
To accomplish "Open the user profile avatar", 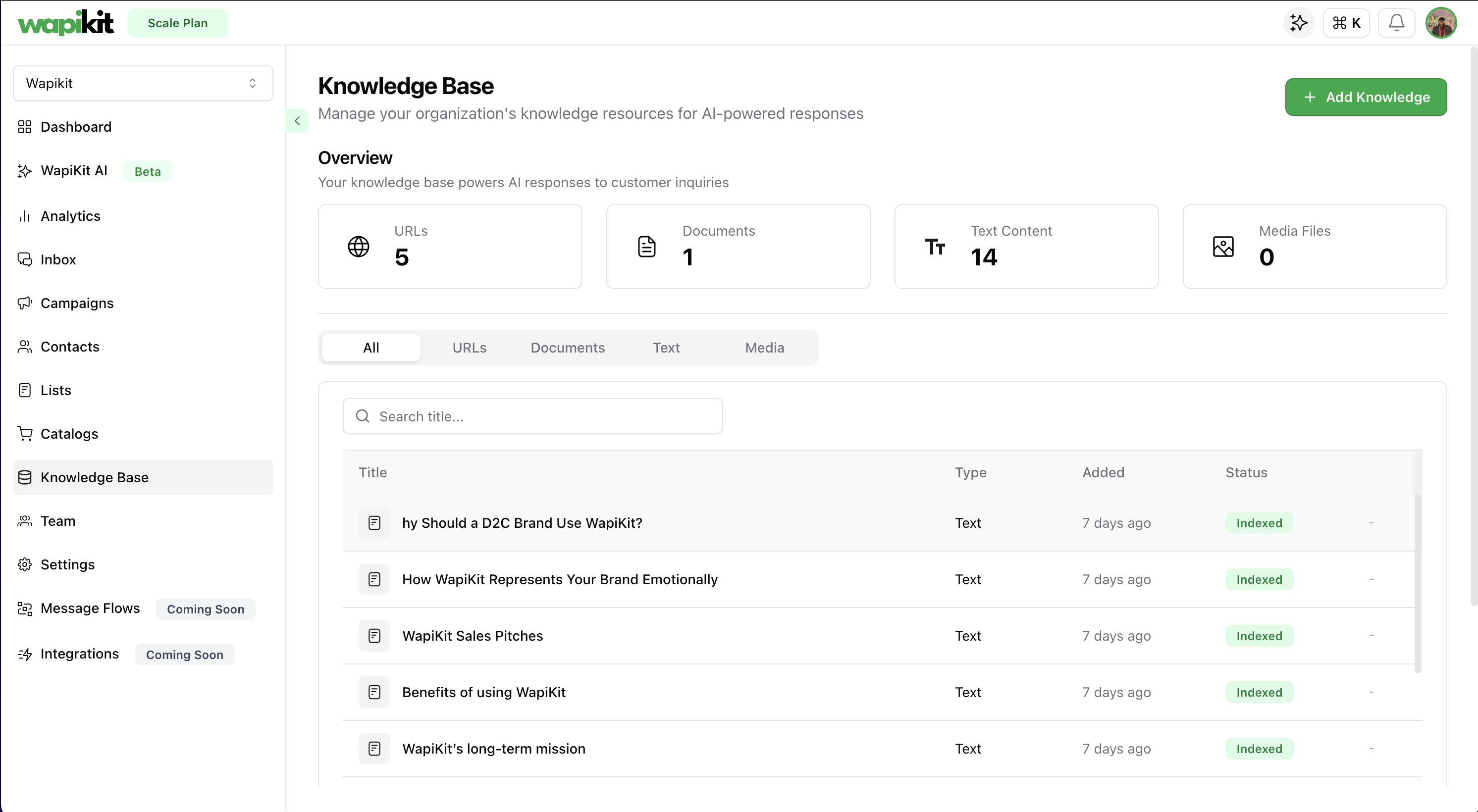I will tap(1441, 23).
